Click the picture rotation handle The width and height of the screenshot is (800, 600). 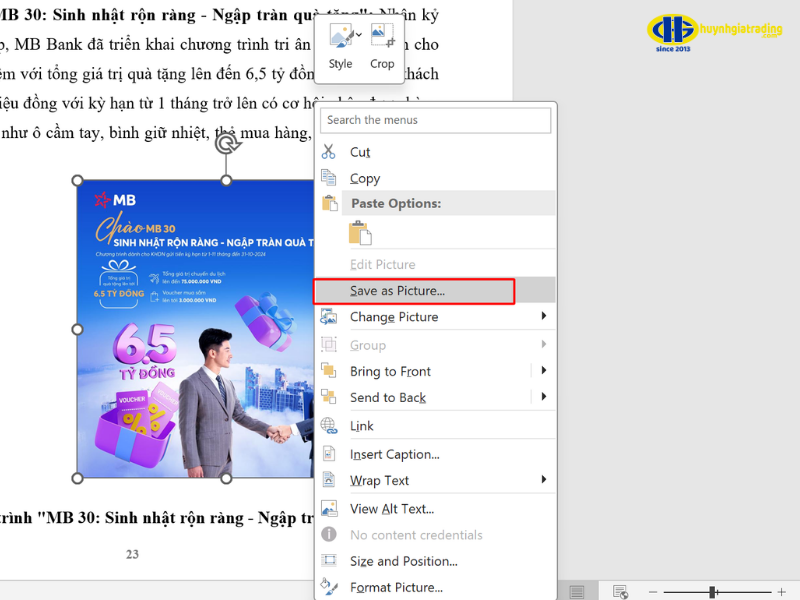[227, 144]
